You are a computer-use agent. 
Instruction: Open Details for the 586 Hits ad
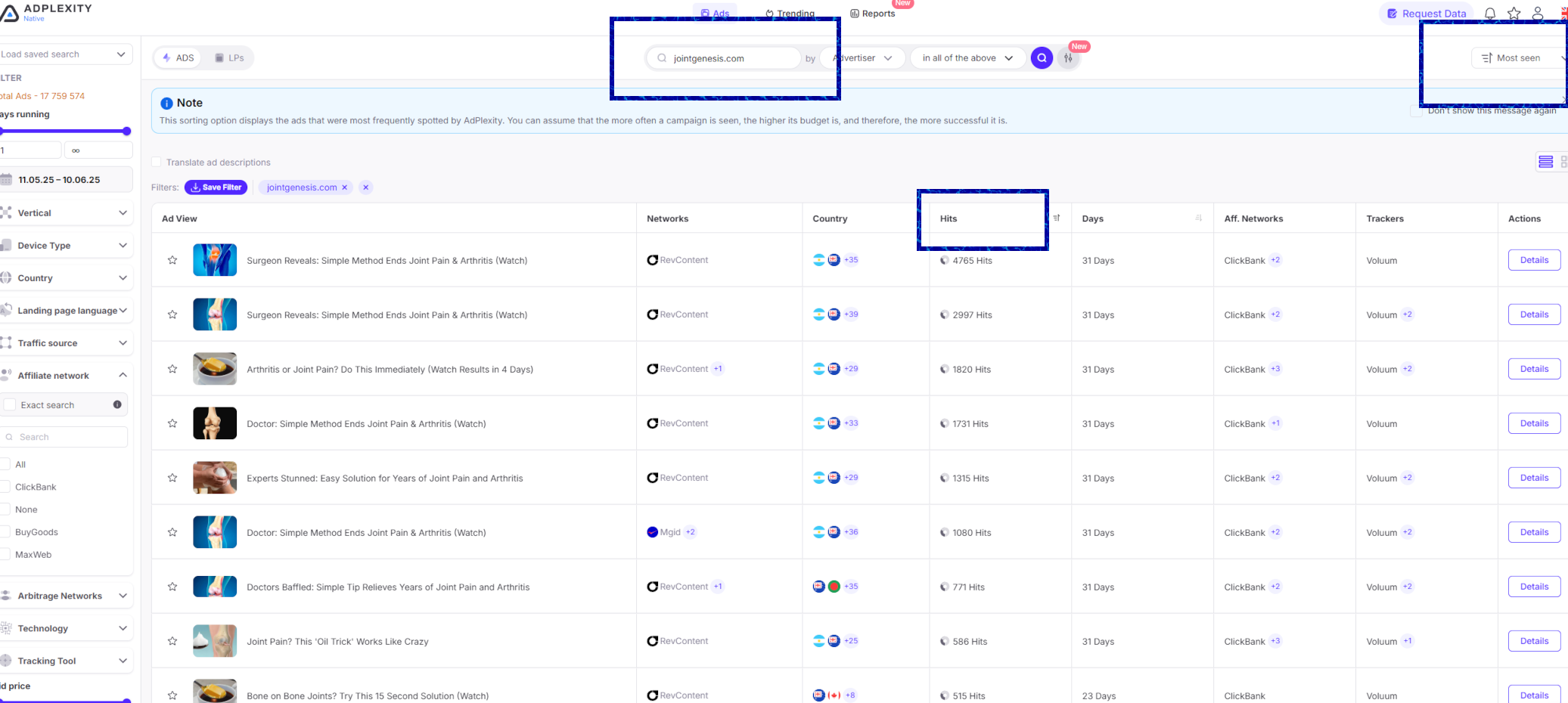[1534, 641]
